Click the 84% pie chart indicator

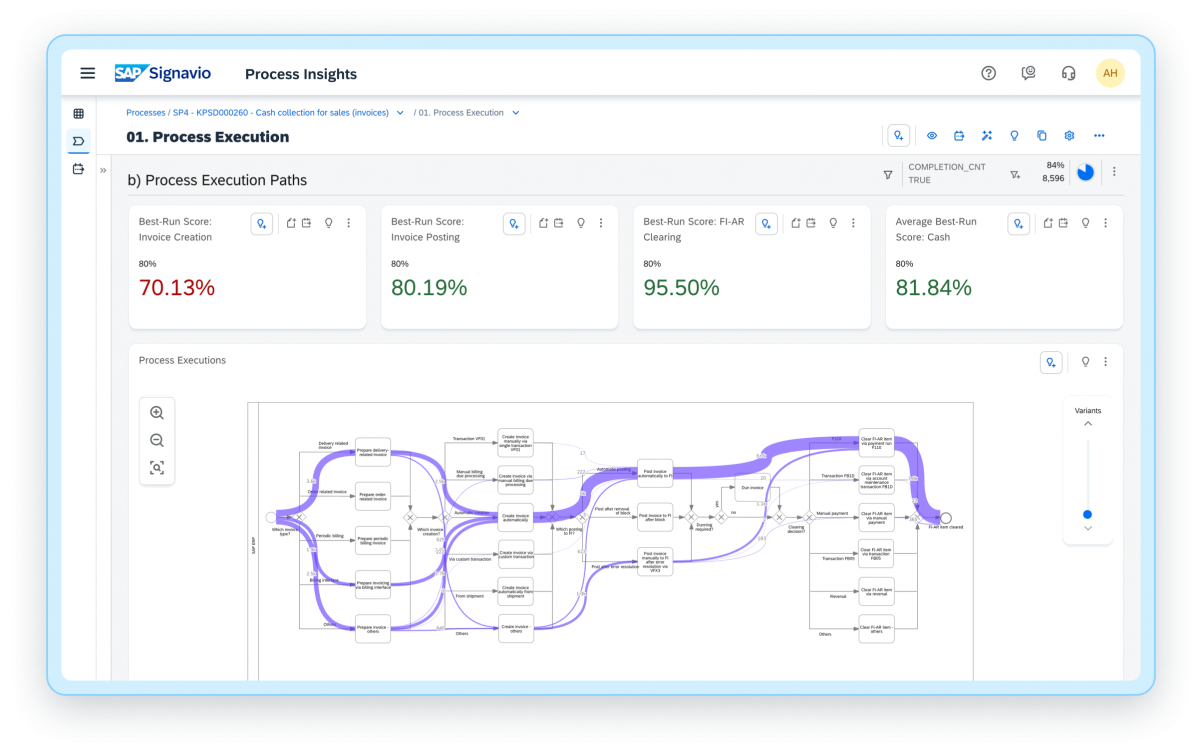coord(1085,172)
